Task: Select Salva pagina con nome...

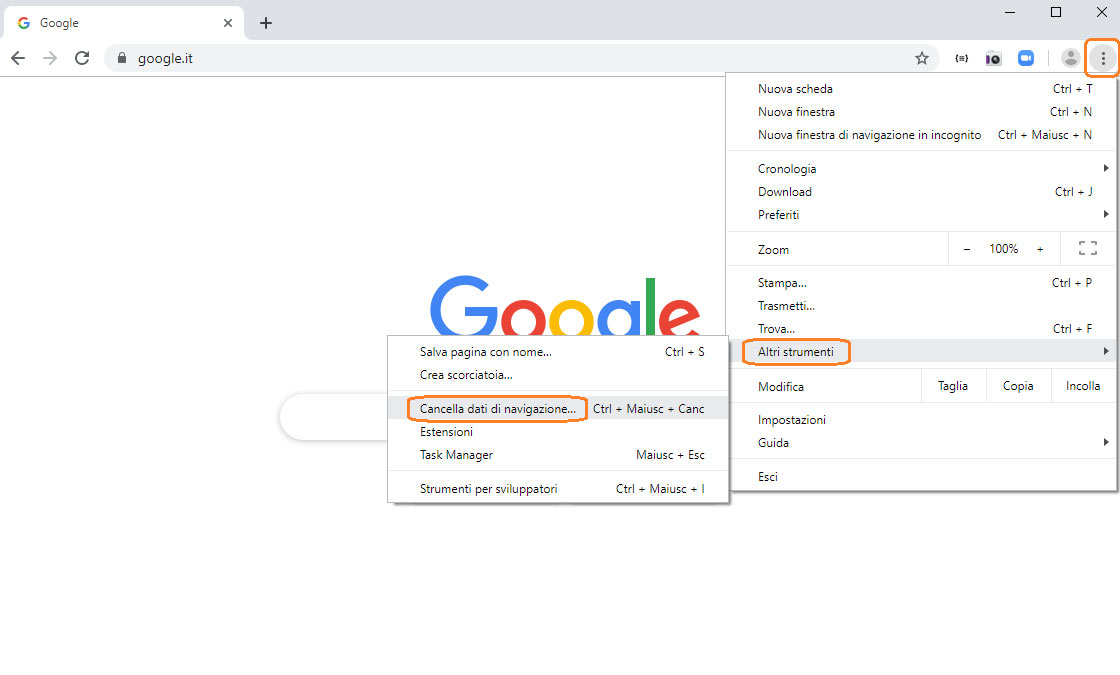Action: [558, 351]
